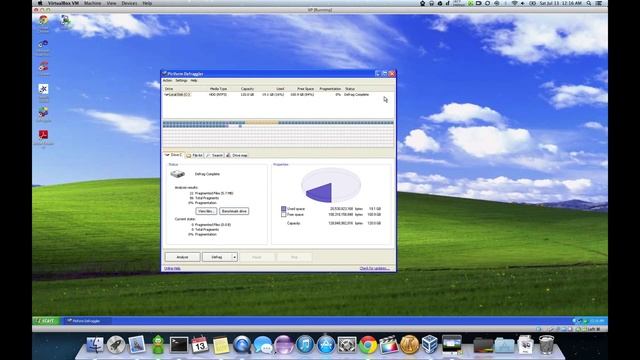Open the VirtualBox cube Dock icon
640x360 pixels.
430,344
